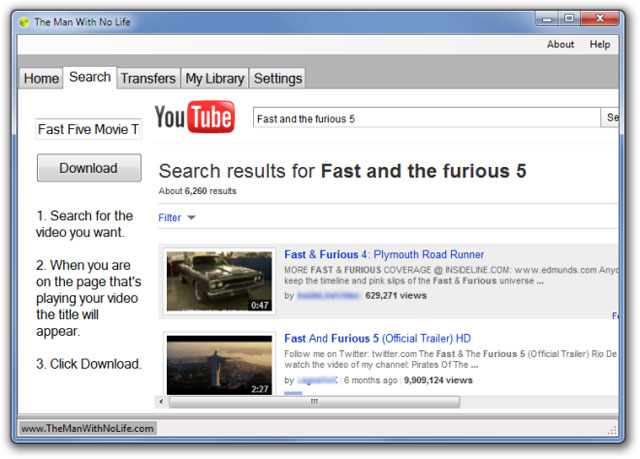Click the 'Search results for Fast and the furious 5' heading
This screenshot has height=459, width=640.
(342, 171)
